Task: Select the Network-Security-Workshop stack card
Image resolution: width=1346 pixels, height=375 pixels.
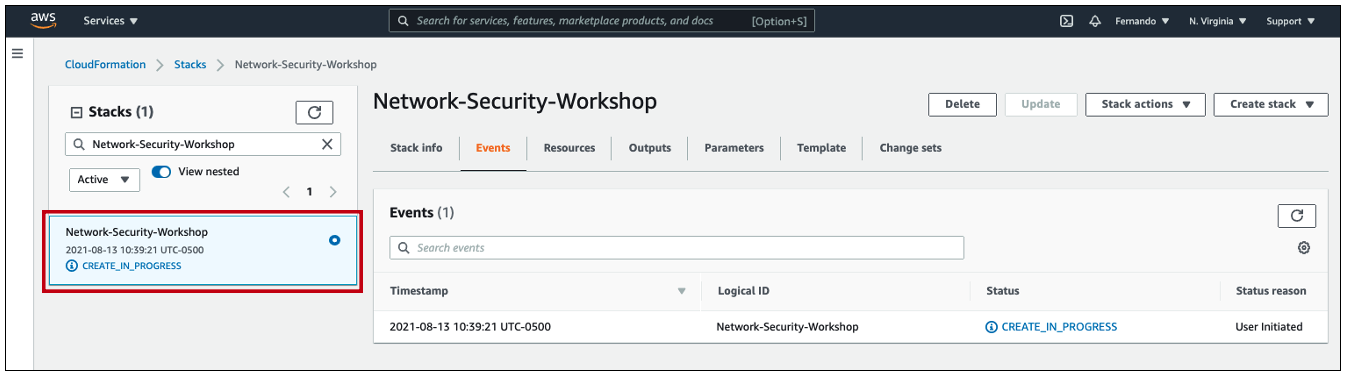Action: [203, 251]
